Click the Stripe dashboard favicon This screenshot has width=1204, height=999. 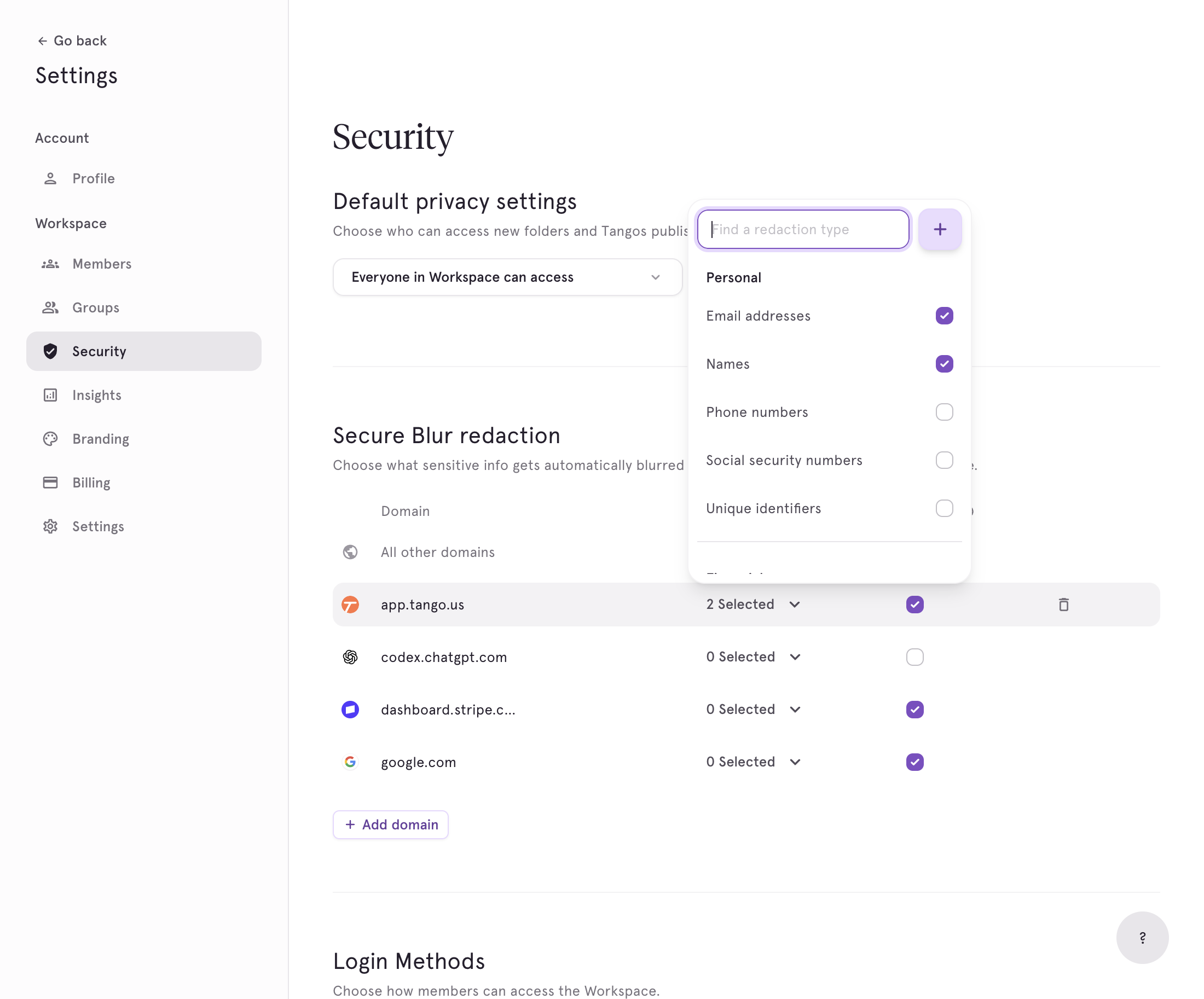pyautogui.click(x=350, y=710)
